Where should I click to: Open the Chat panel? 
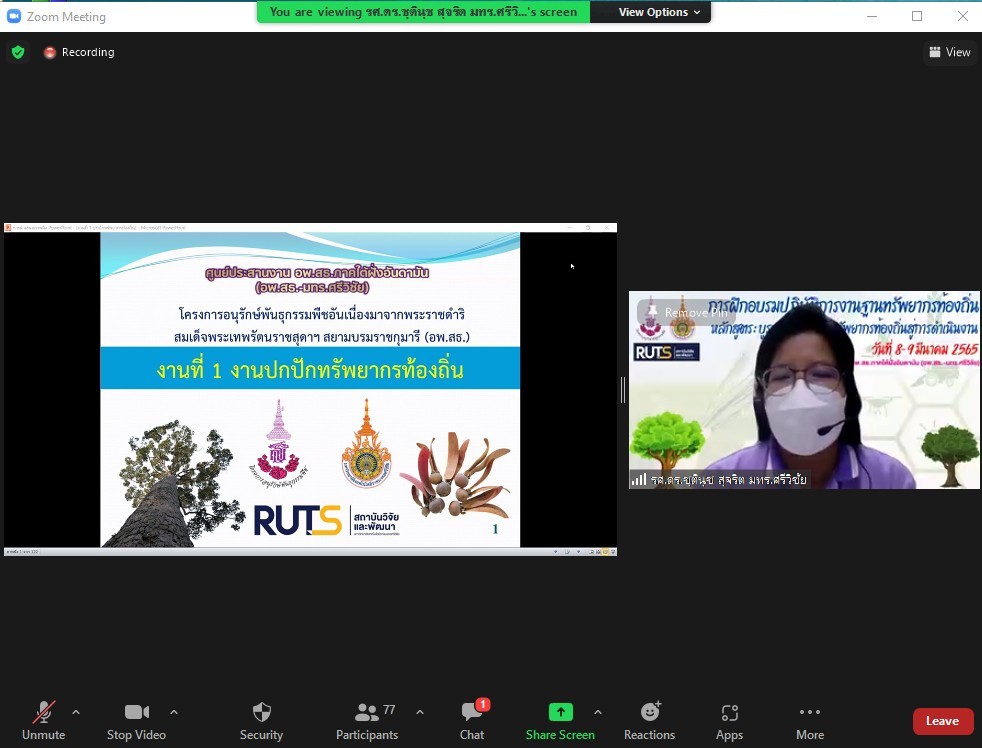pyautogui.click(x=472, y=720)
